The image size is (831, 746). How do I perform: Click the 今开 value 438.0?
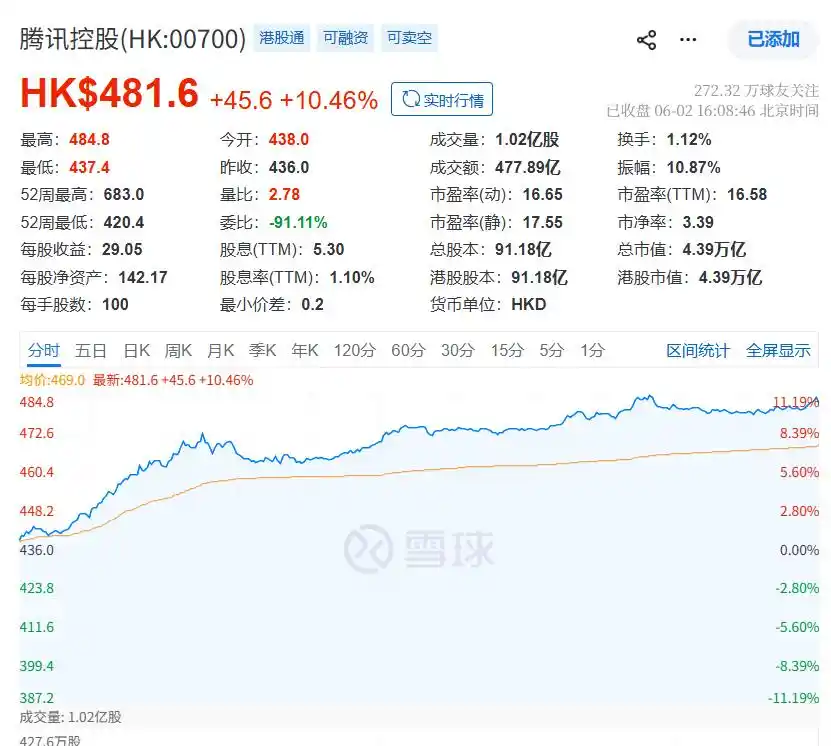tap(289, 140)
